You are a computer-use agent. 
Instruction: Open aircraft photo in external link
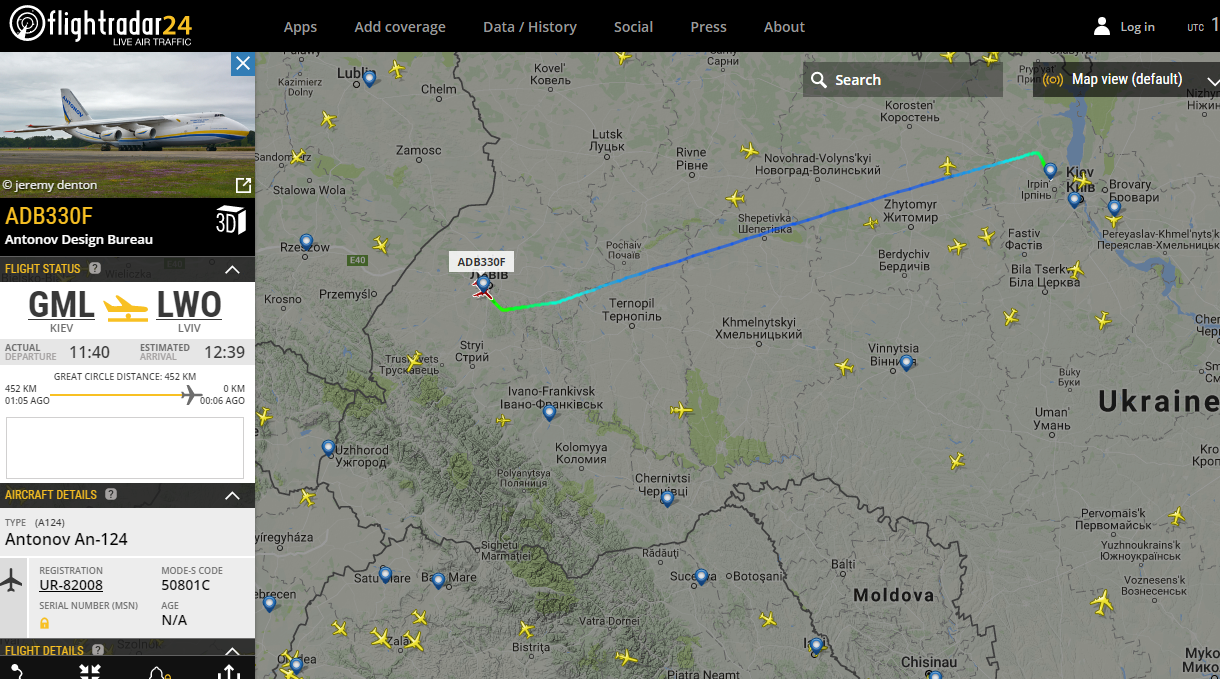coord(243,185)
